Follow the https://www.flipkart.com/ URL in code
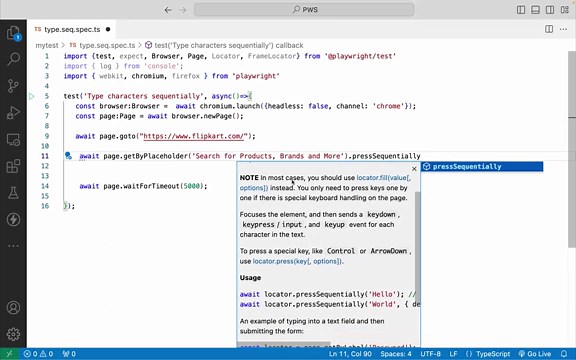576x360 pixels. click(x=194, y=136)
